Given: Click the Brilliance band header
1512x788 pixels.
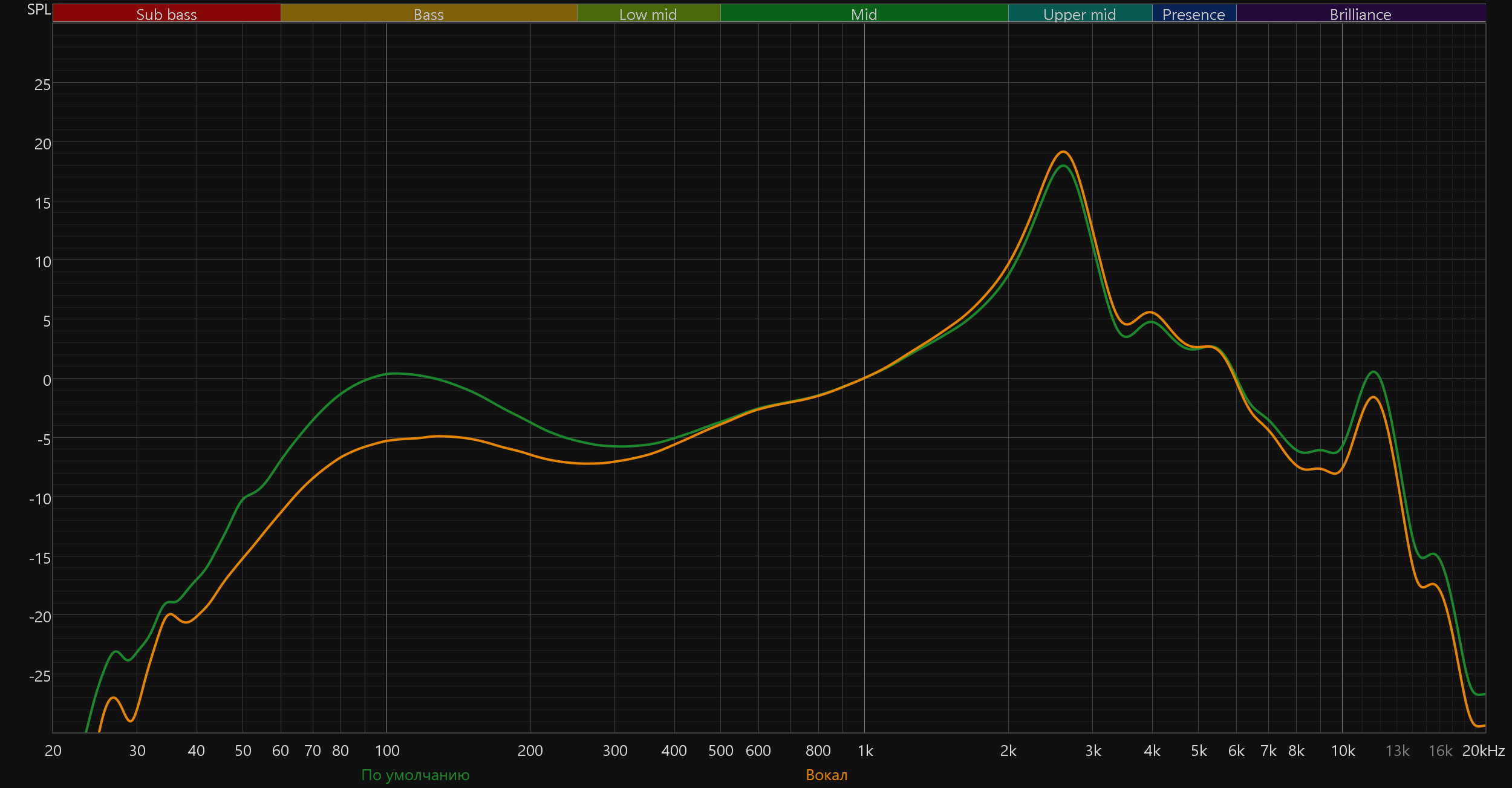Looking at the screenshot, I should pyautogui.click(x=1360, y=14).
